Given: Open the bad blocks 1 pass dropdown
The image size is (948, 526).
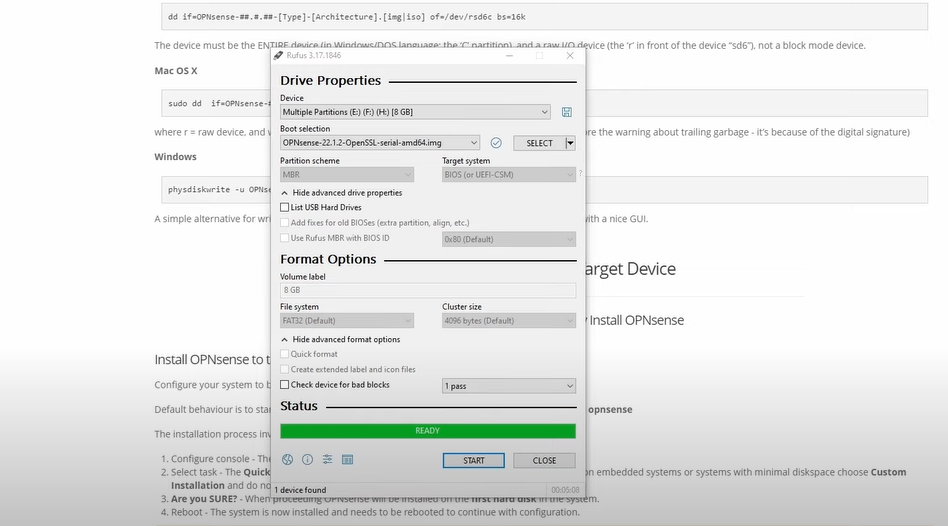Looking at the screenshot, I should click(x=509, y=386).
